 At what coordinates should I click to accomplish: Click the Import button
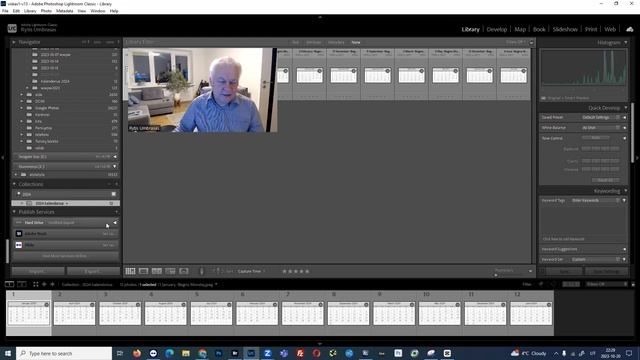click(38, 271)
